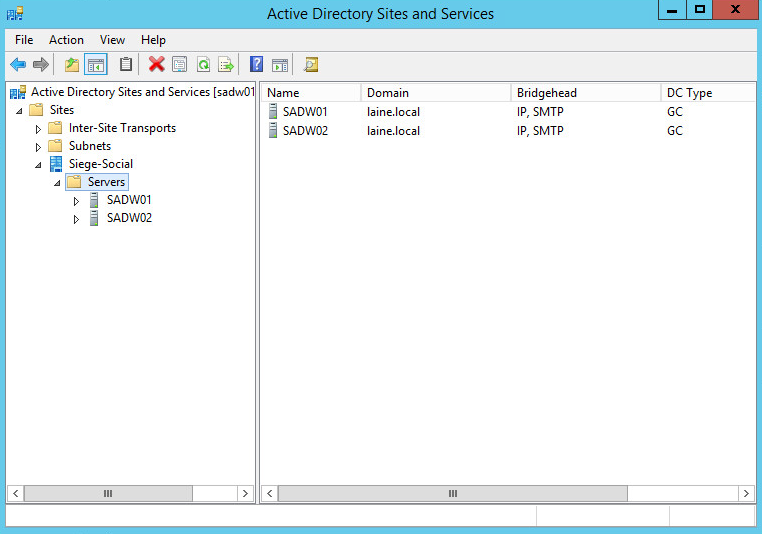Open the View menu
Viewport: 762px width, 534px height.
(112, 40)
